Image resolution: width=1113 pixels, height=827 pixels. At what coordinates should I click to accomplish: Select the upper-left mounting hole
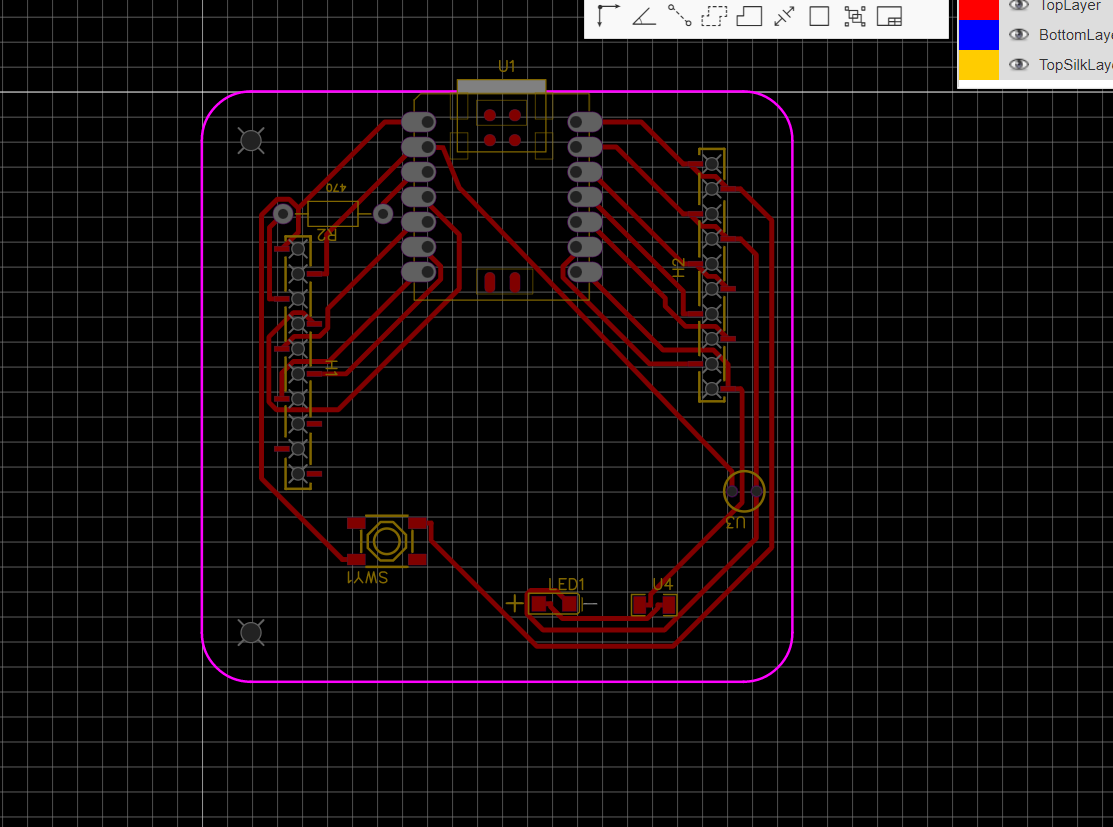click(251, 141)
